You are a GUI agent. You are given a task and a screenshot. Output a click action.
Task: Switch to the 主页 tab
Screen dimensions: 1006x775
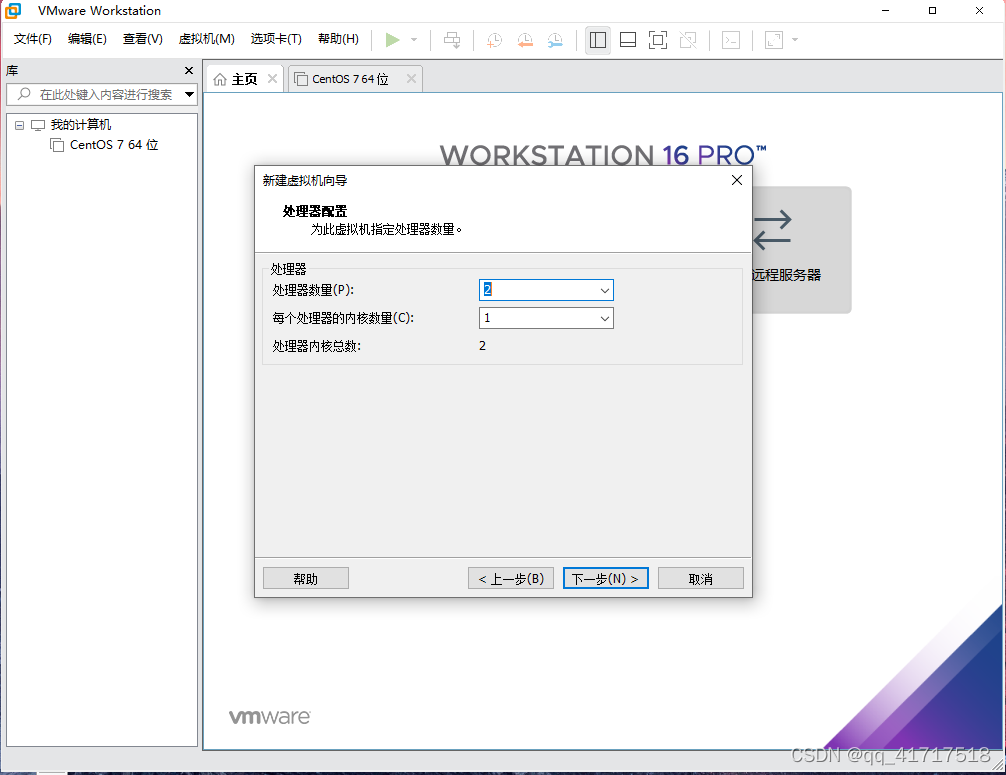(244, 79)
